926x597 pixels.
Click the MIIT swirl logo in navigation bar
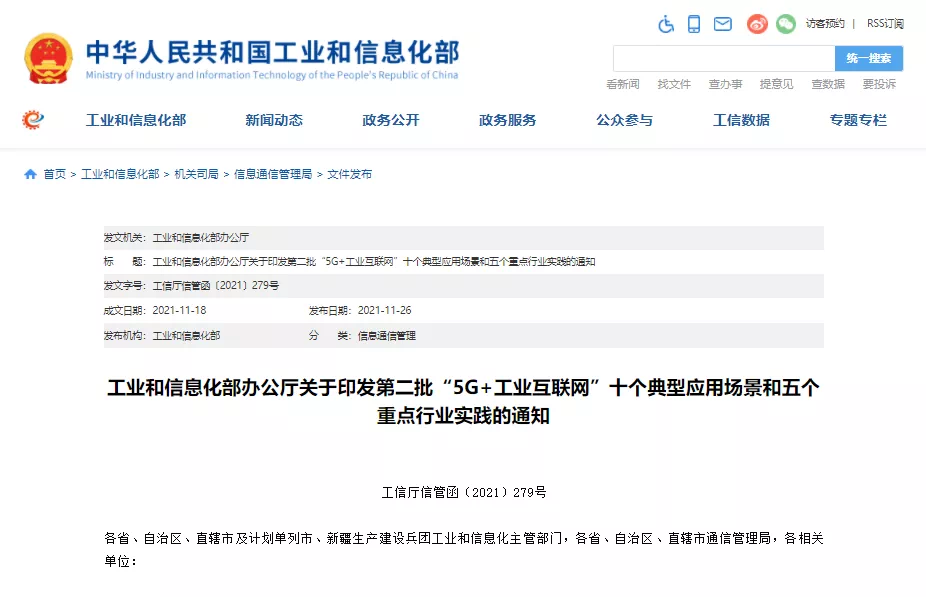[33, 120]
